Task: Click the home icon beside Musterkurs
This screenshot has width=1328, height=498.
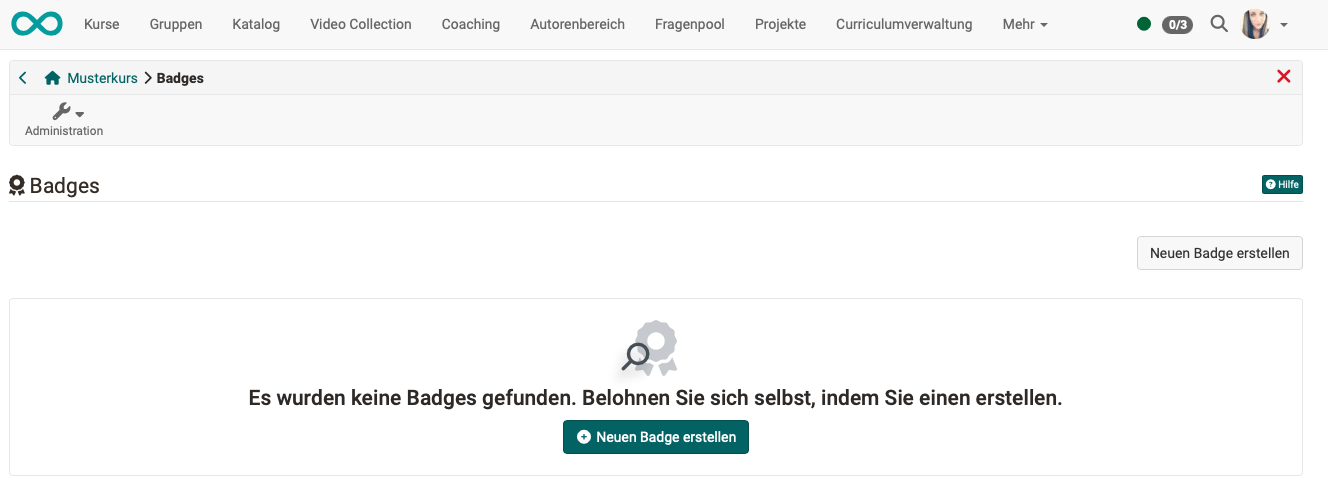Action: (x=53, y=78)
